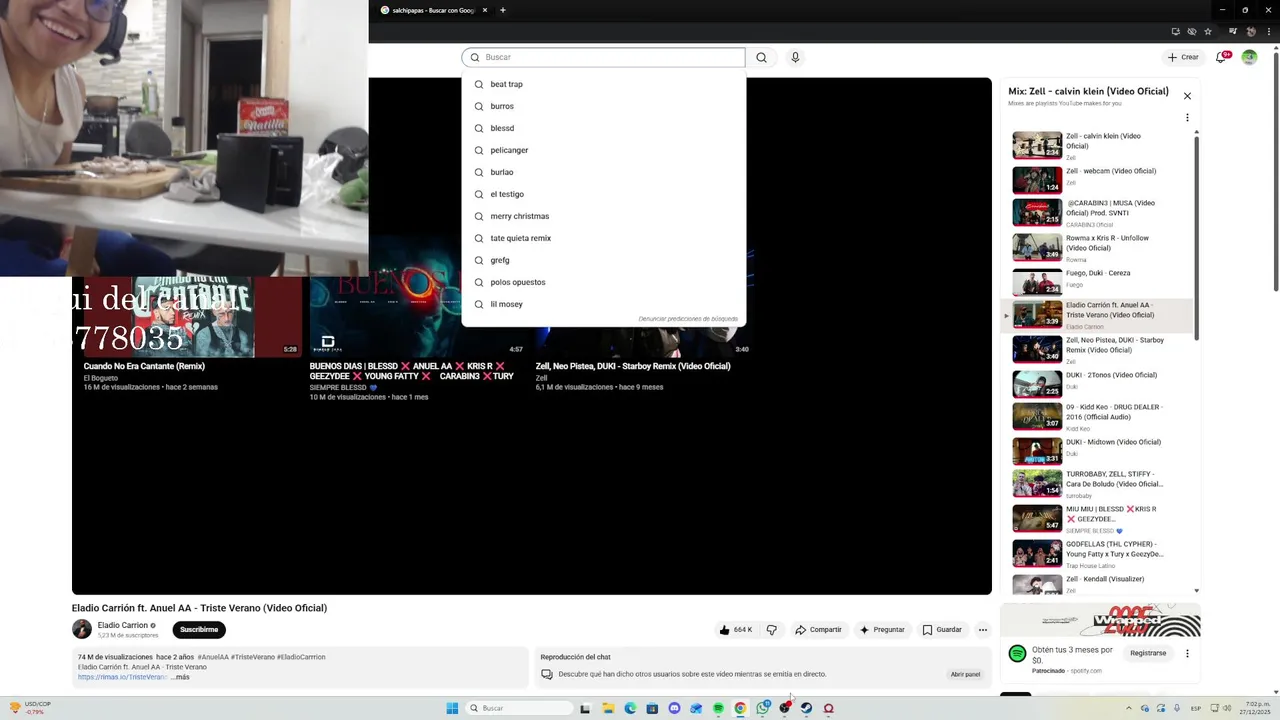Open Windows Start menu
Screen dimensions: 1280x720
(452, 708)
